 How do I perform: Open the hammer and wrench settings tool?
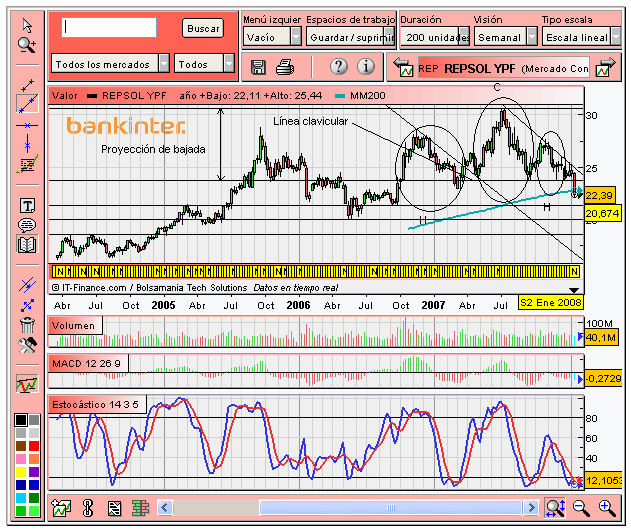pos(27,345)
